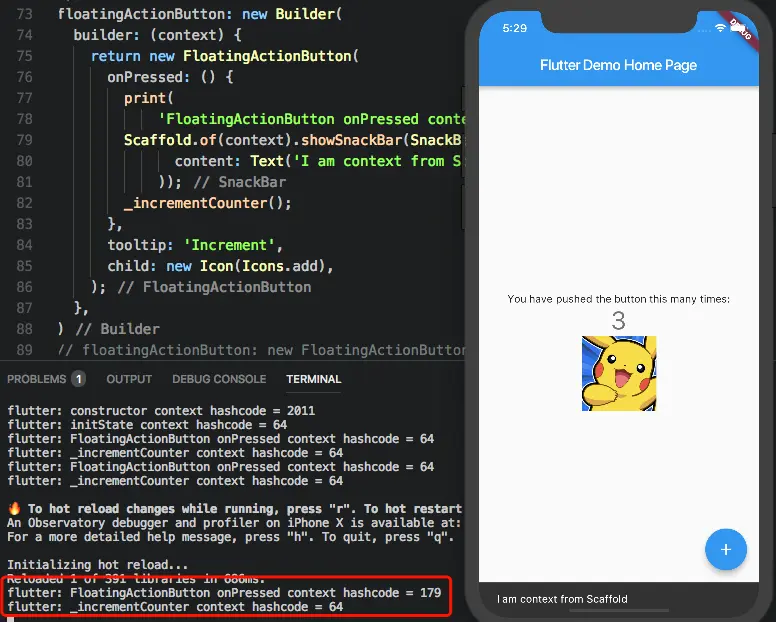Image resolution: width=776 pixels, height=622 pixels.
Task: Click the DEBUG banner ribbon on simulator
Action: [x=740, y=30]
